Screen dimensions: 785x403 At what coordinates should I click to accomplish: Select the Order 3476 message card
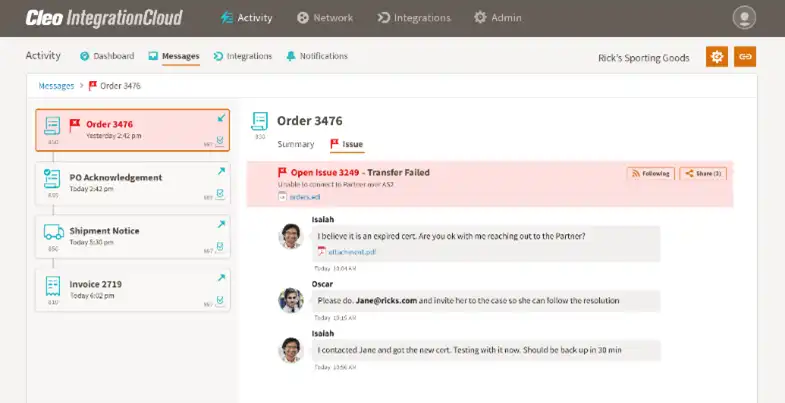point(133,130)
